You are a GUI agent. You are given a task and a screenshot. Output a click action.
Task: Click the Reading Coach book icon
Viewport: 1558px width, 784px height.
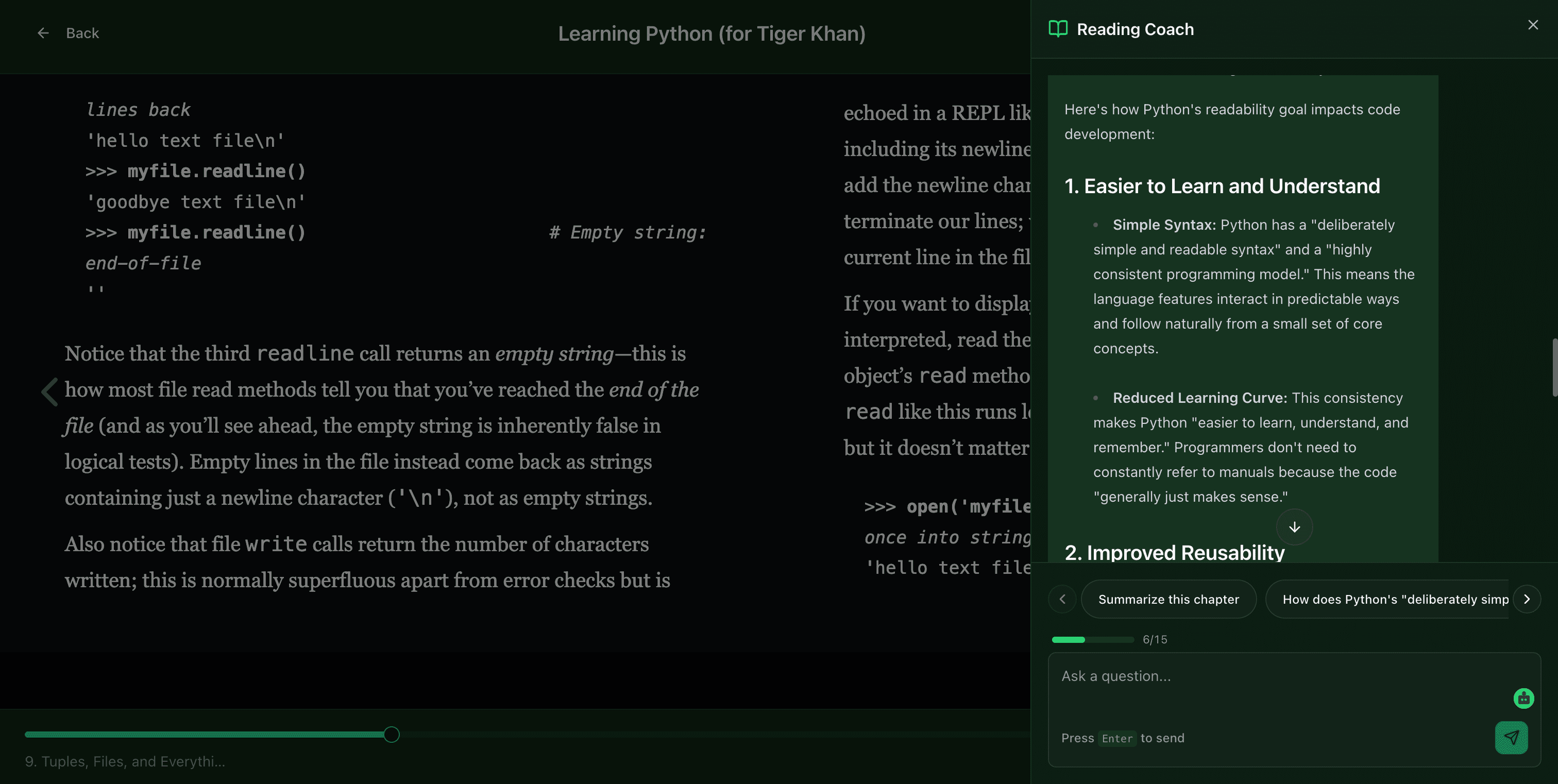(x=1058, y=29)
